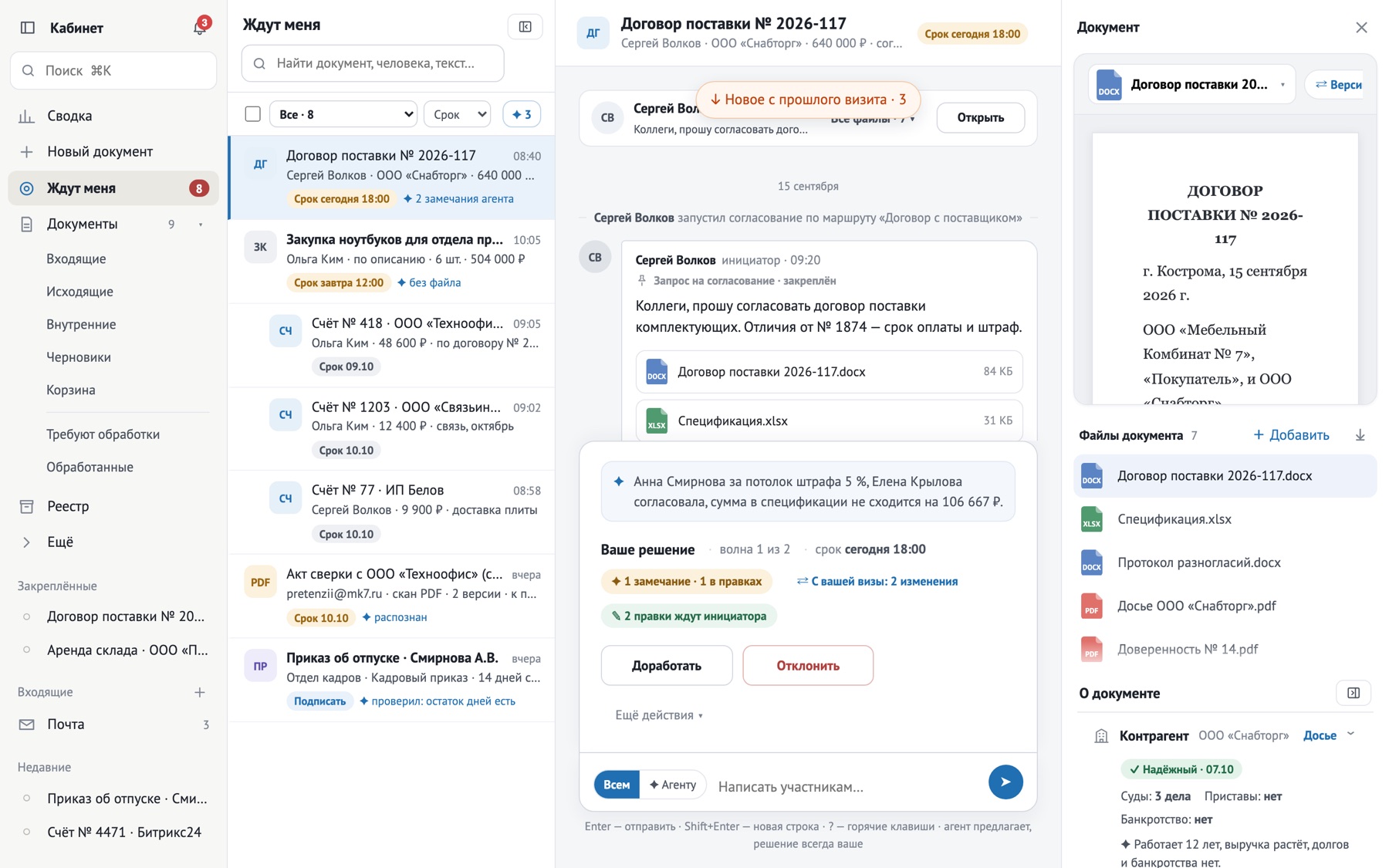Tick the select-all checkbox in list toolbar
This screenshot has height=868, width=1389.
coord(252,114)
